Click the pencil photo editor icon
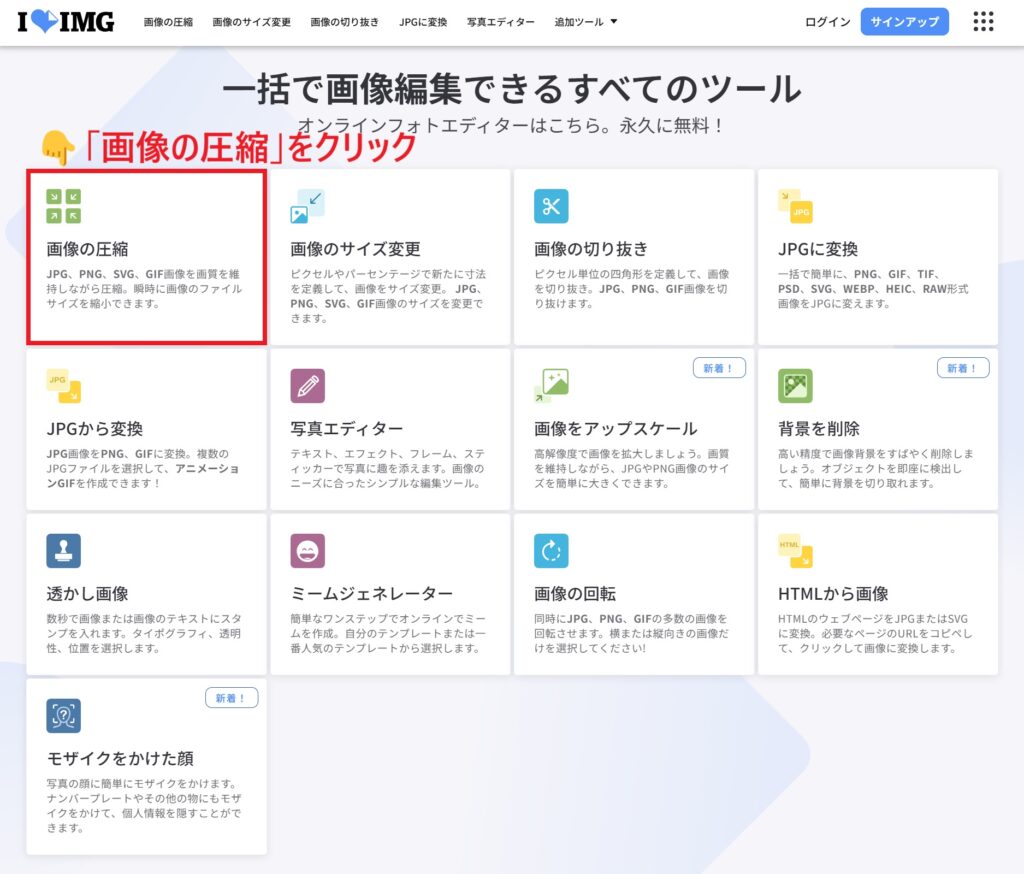Image resolution: width=1024 pixels, height=874 pixels. click(x=307, y=385)
